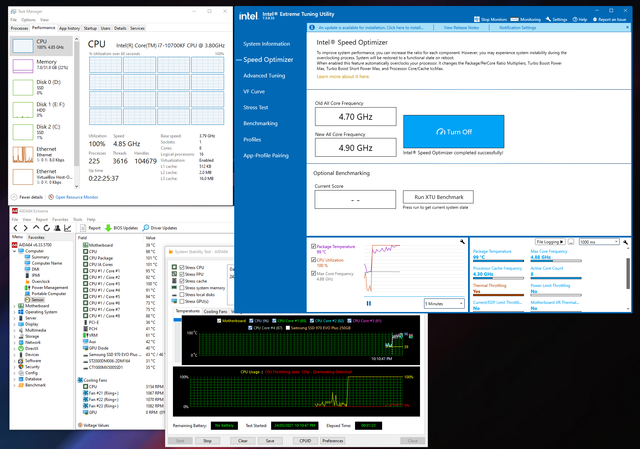Go back in AIDA64 toolbar
Image resolution: width=640 pixels, height=449 pixels.
pyautogui.click(x=16, y=228)
